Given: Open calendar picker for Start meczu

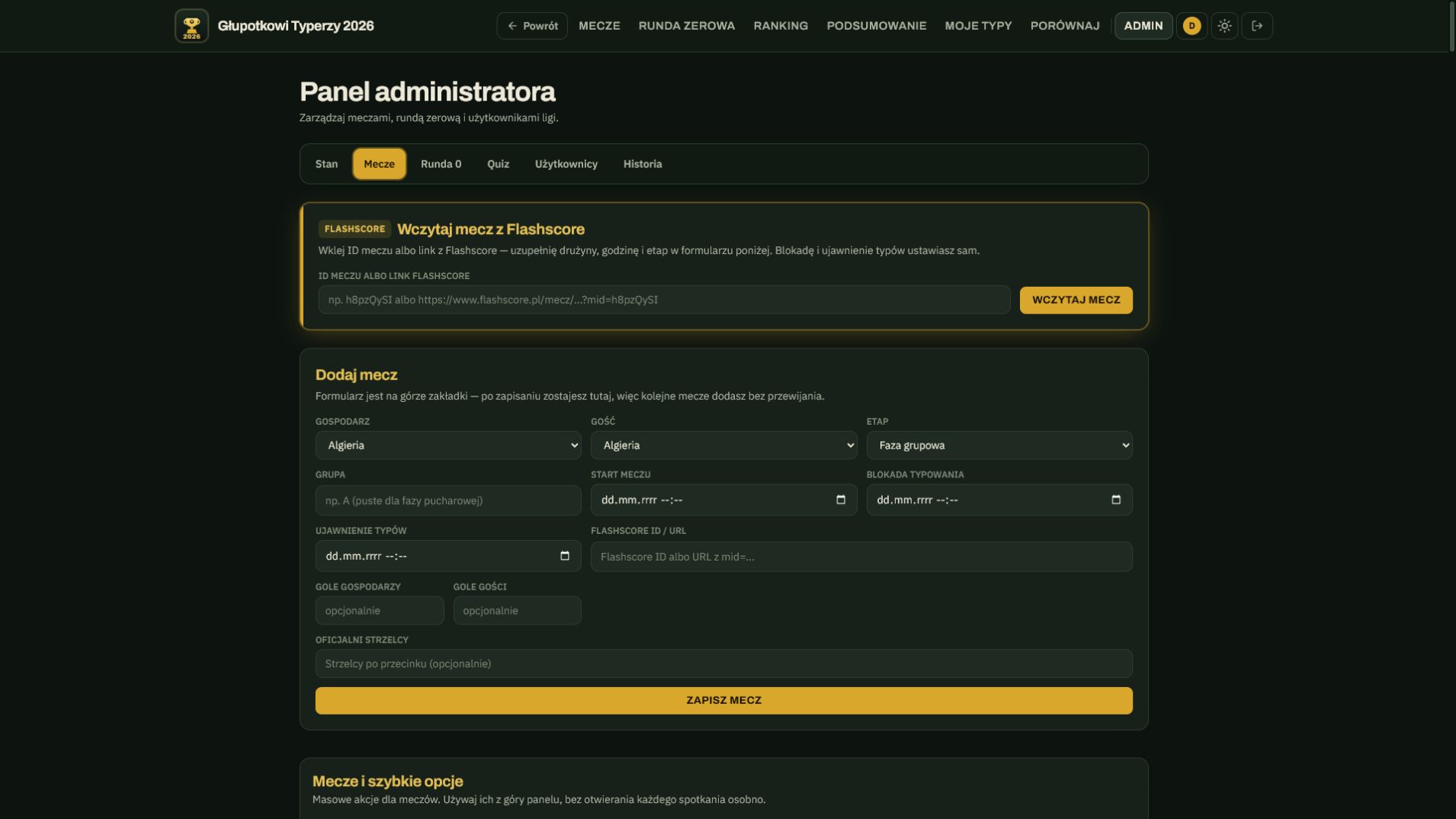Looking at the screenshot, I should [x=841, y=500].
